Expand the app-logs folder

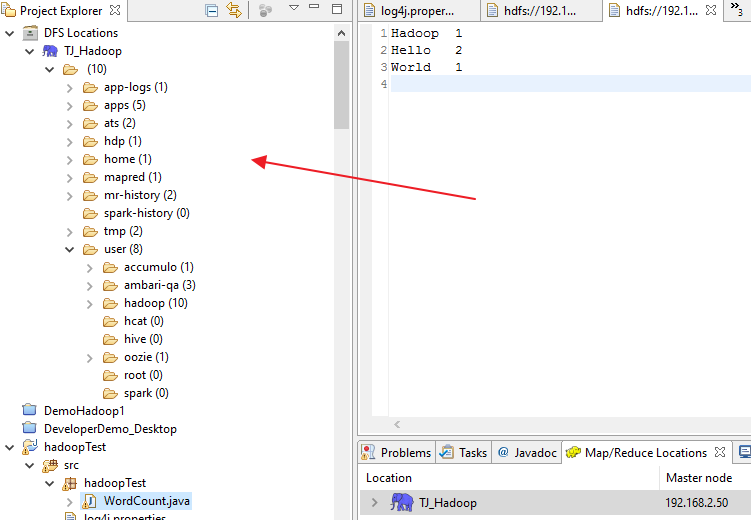click(x=70, y=87)
